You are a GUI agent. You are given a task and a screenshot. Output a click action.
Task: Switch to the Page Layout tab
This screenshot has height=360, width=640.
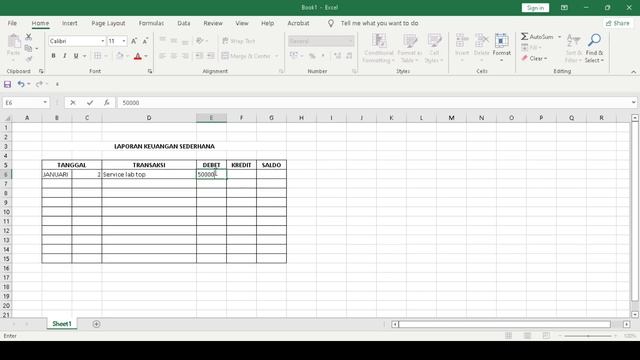pos(108,23)
